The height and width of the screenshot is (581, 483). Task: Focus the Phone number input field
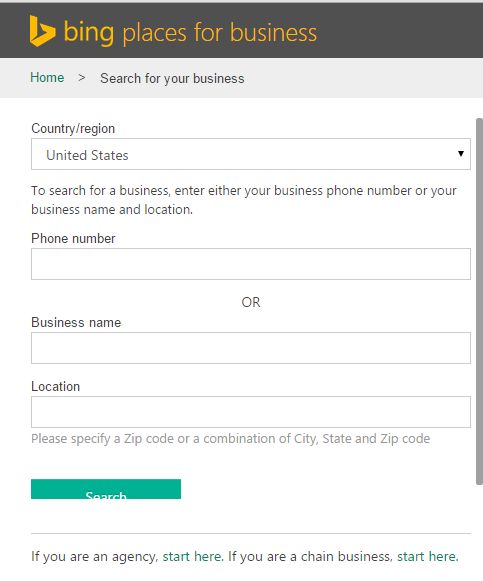click(x=251, y=264)
